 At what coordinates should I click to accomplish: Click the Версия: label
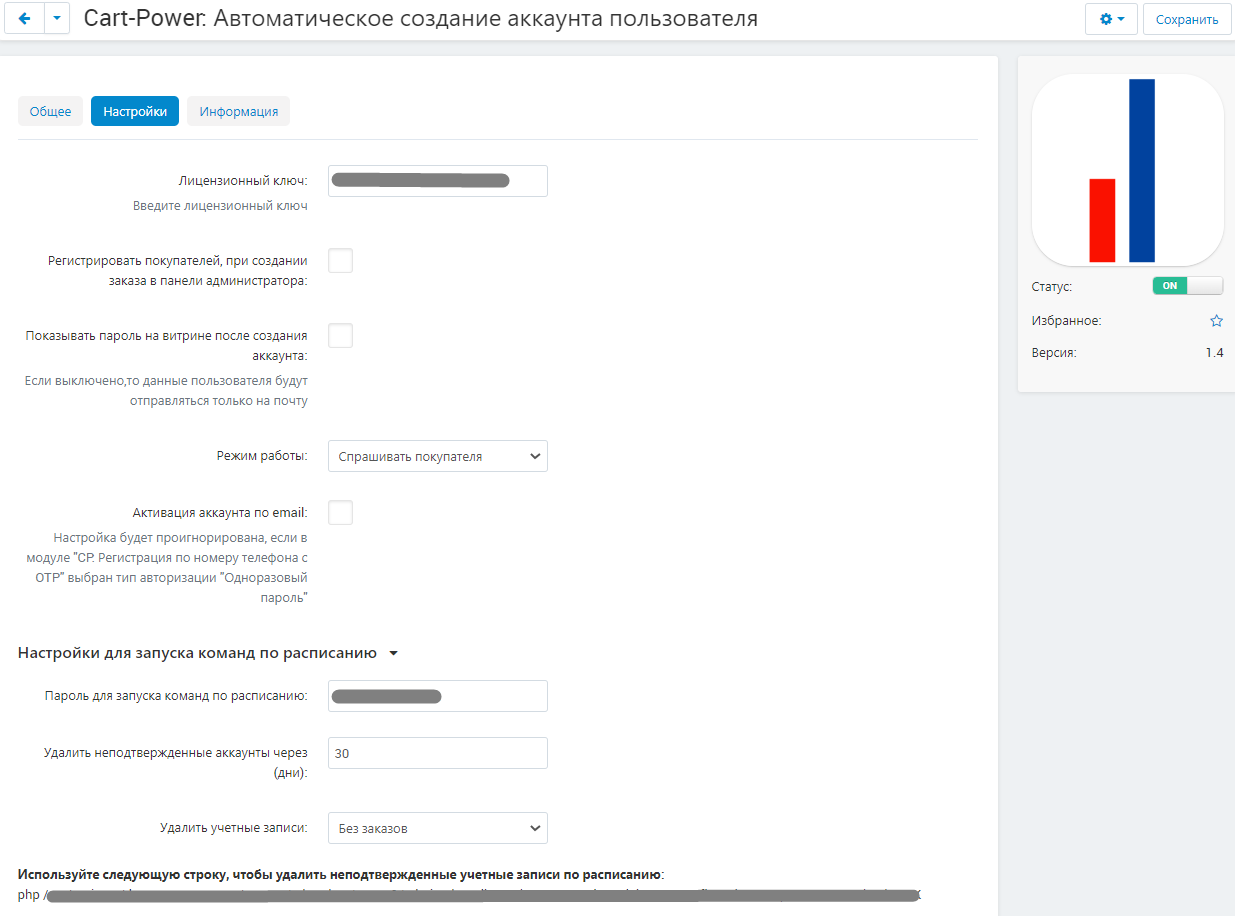(1054, 353)
